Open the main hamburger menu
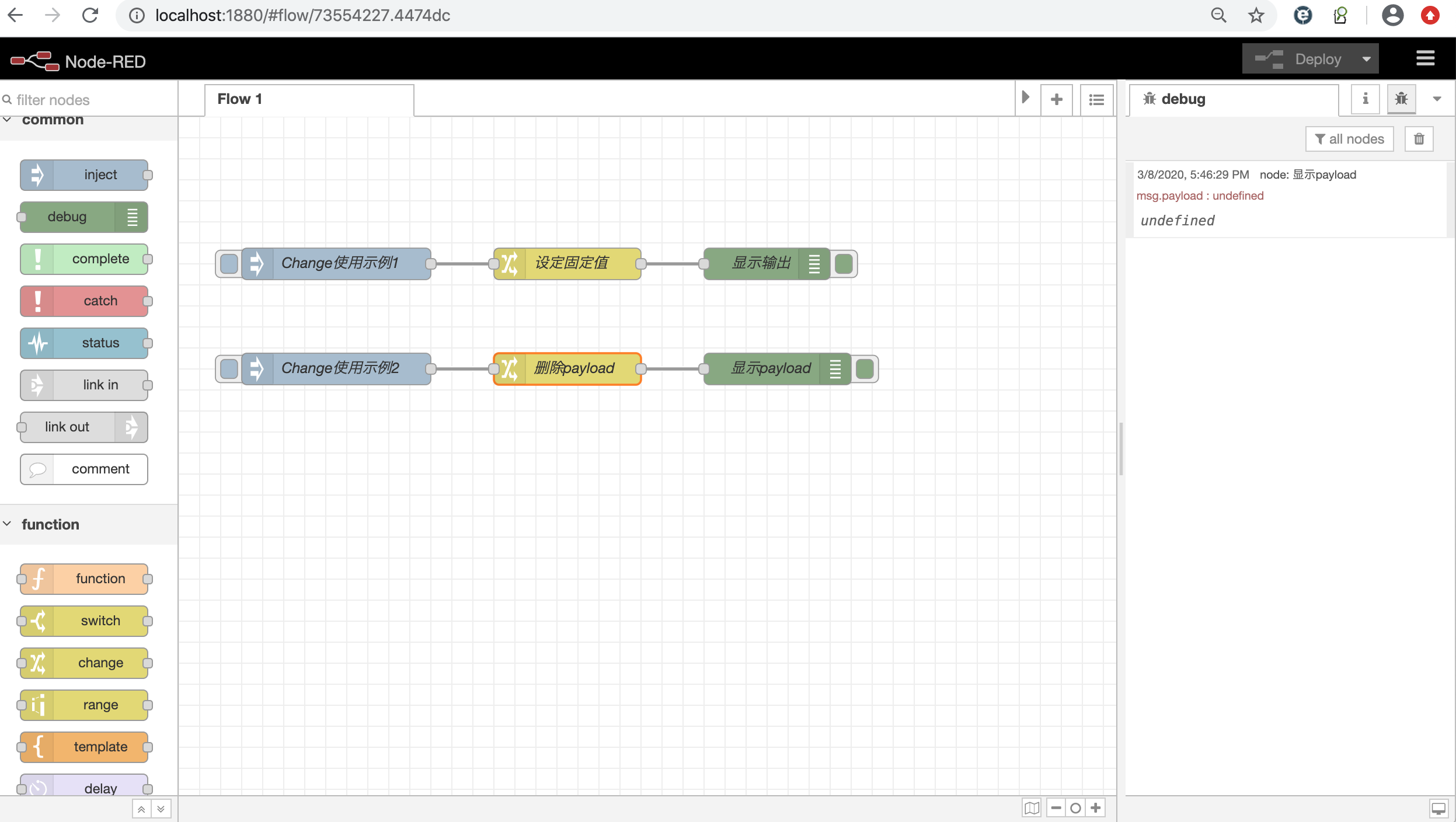This screenshot has height=822, width=1456. tap(1425, 58)
